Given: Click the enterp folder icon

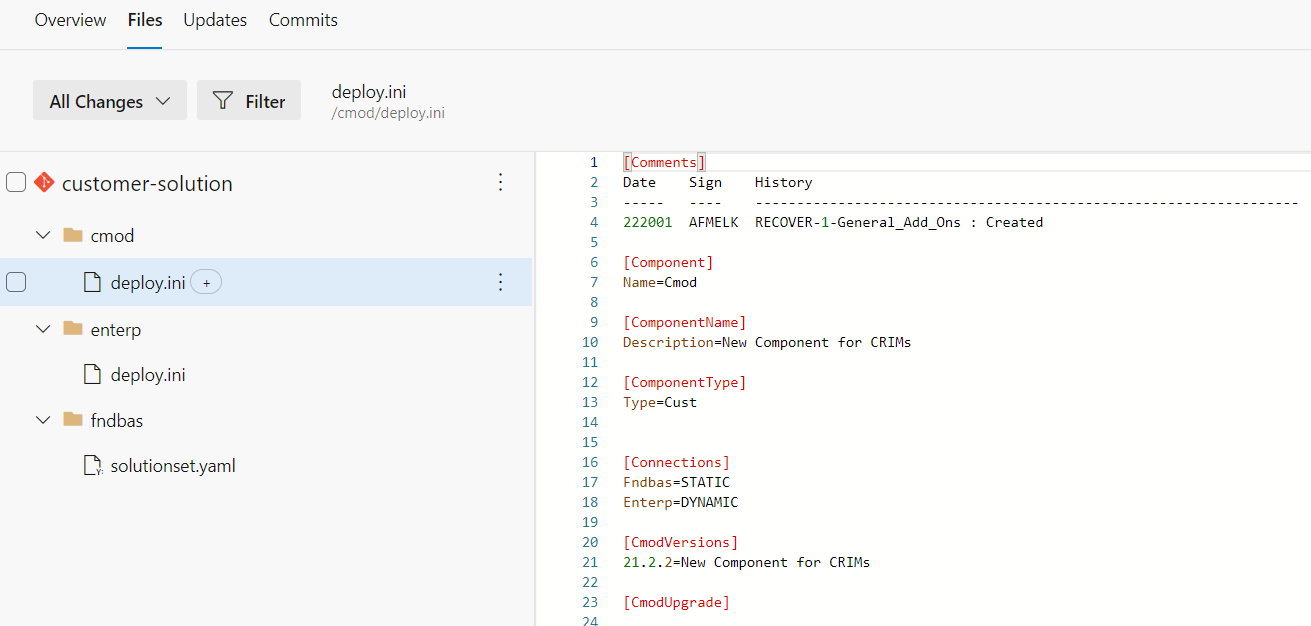Looking at the screenshot, I should coord(74,328).
